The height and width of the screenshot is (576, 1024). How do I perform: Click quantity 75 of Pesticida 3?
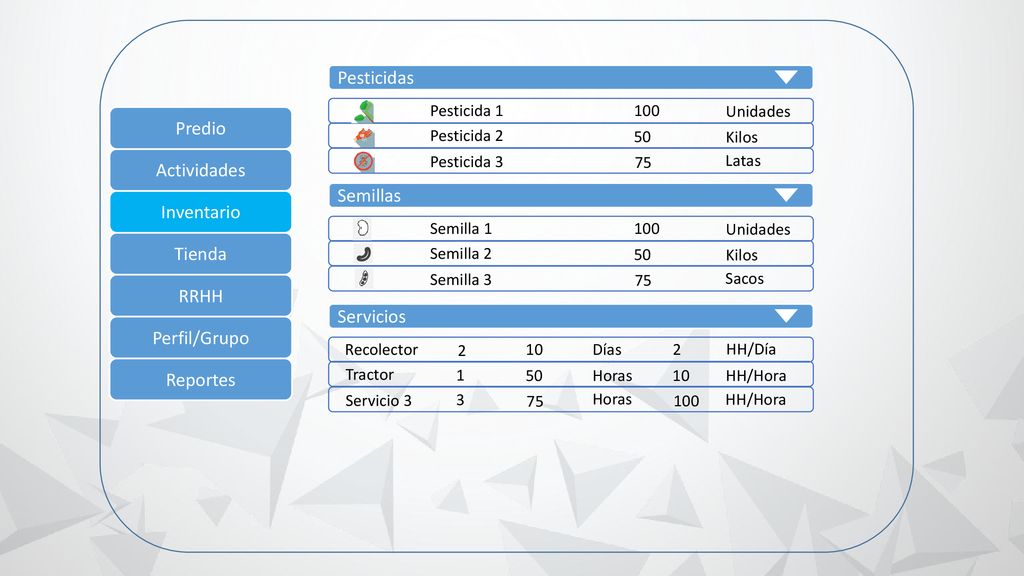pos(643,162)
